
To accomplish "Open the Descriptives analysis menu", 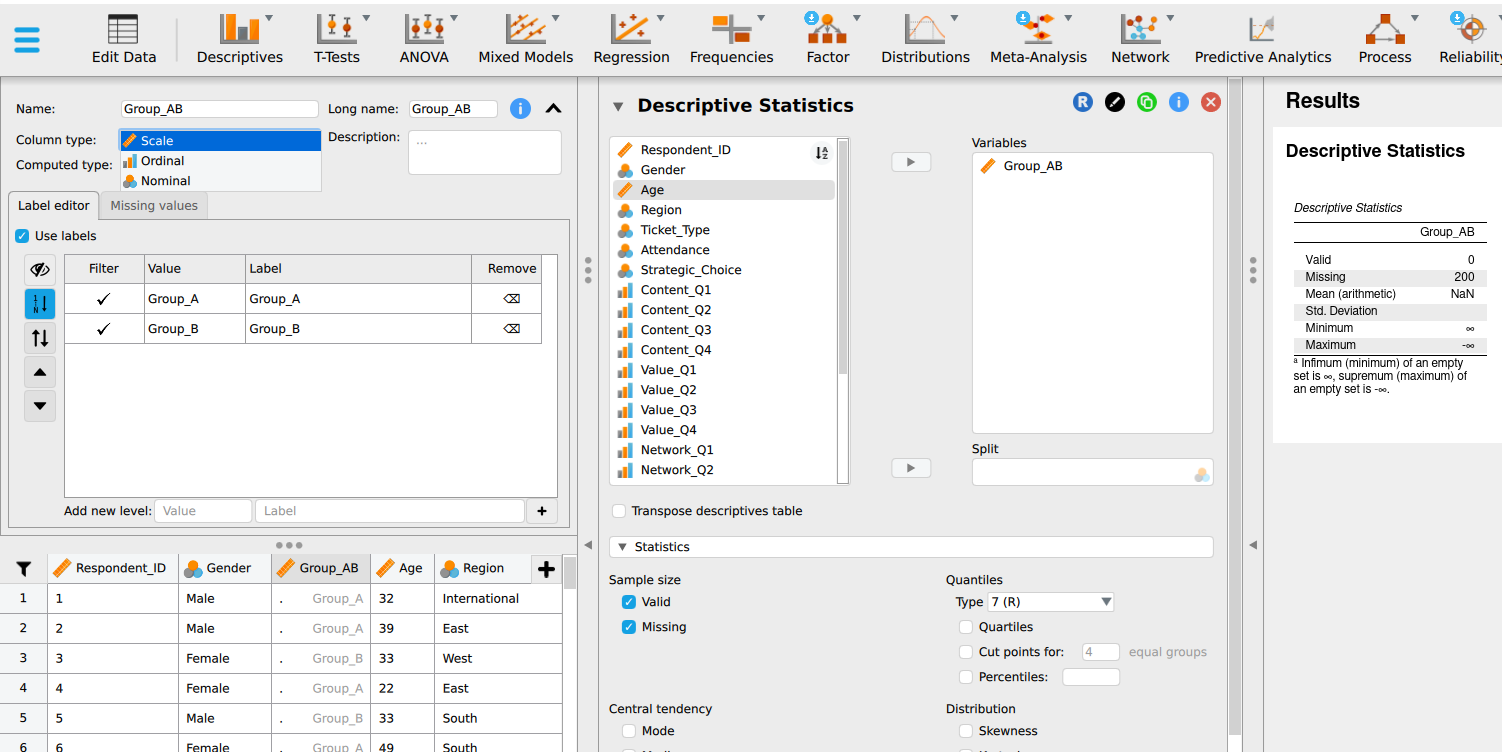I will click(x=240, y=39).
